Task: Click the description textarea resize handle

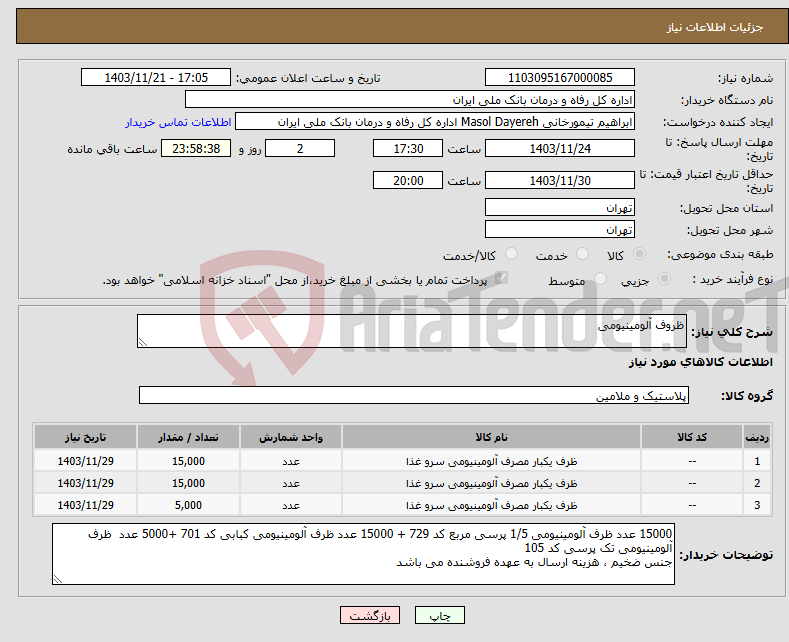Action: pos(143,342)
